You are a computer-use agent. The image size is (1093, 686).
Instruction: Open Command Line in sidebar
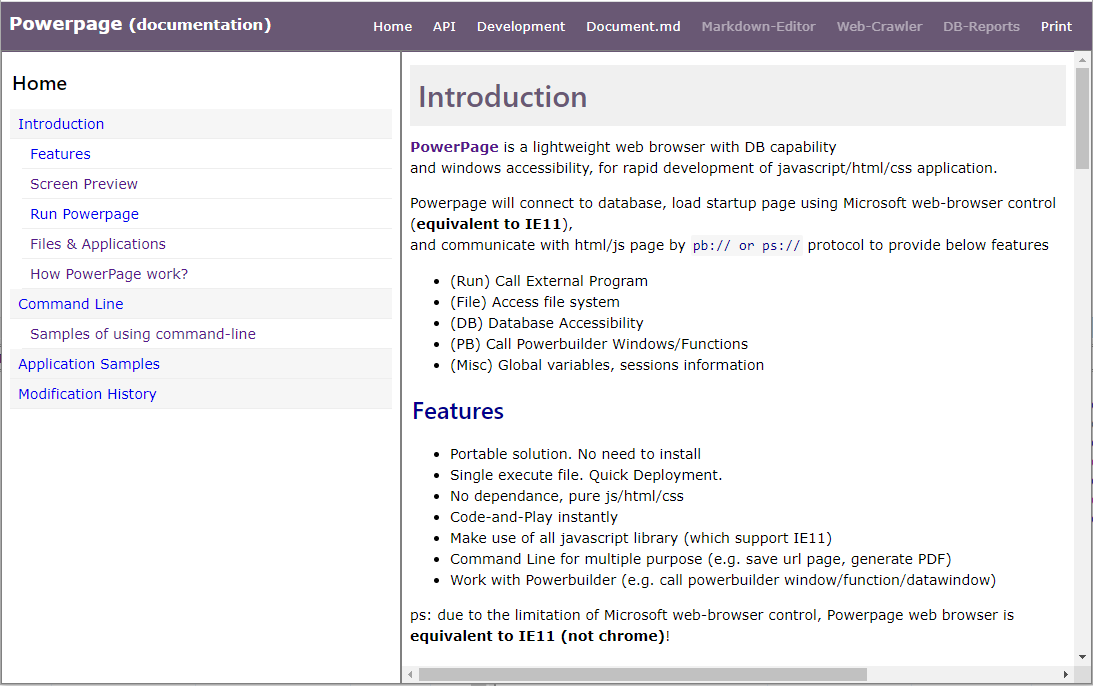[x=70, y=304]
